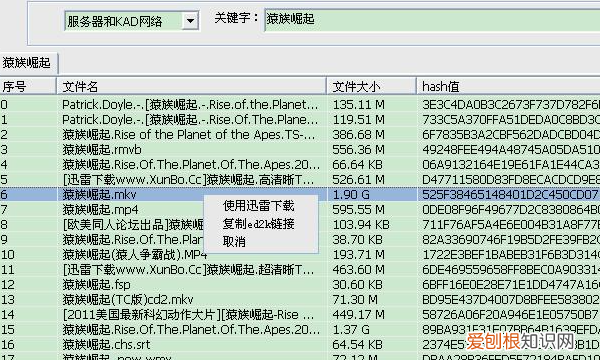Select file 猿族崛起(TC版)cd2.mkv
Viewport: 600px width, 360px height.
coord(128,300)
